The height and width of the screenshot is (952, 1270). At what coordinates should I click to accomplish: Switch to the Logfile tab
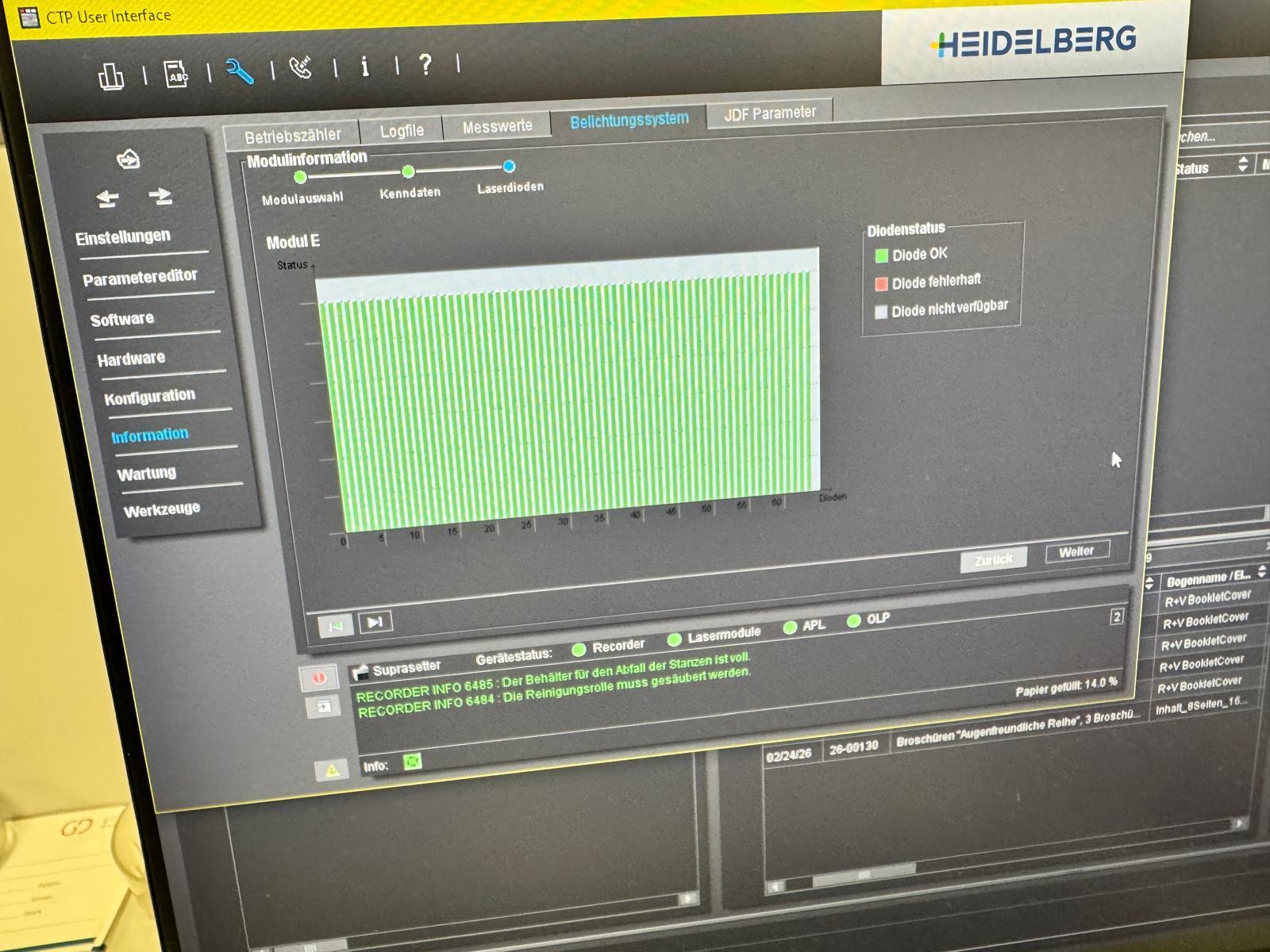pyautogui.click(x=402, y=131)
